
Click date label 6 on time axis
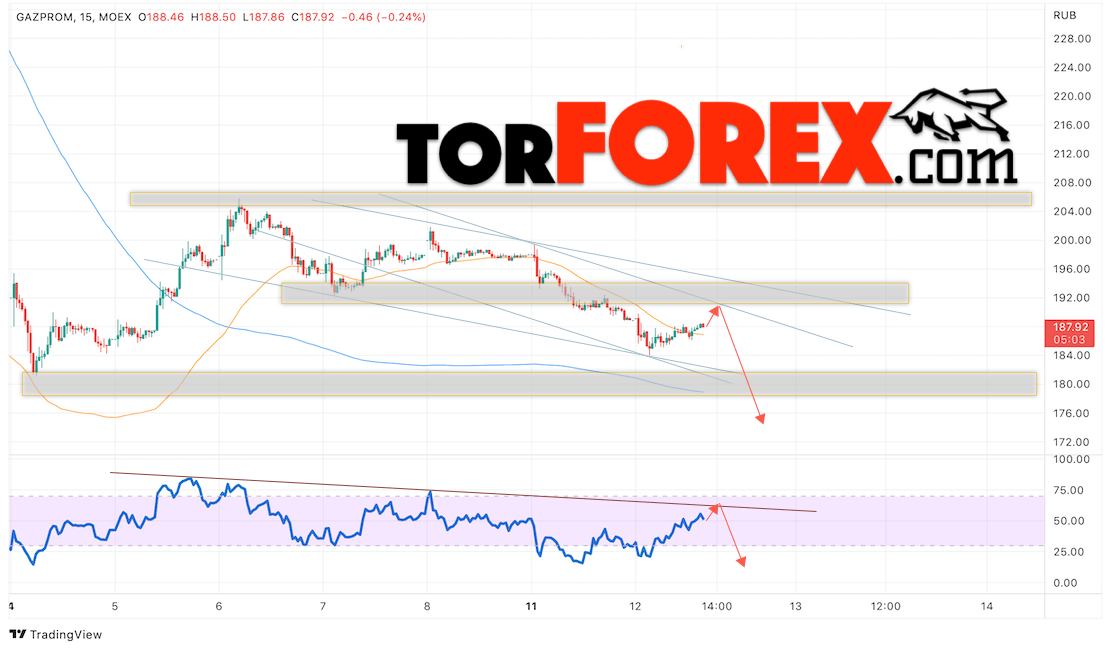[219, 606]
